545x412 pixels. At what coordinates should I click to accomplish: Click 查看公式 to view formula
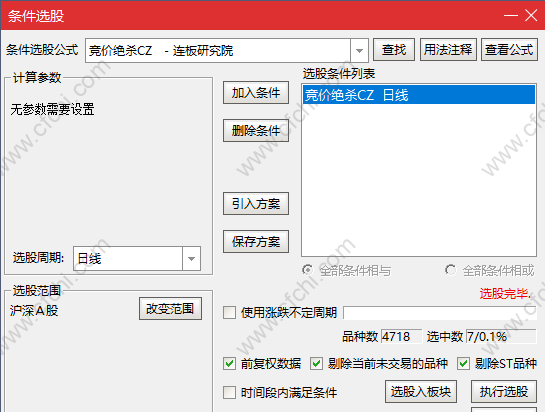(509, 50)
